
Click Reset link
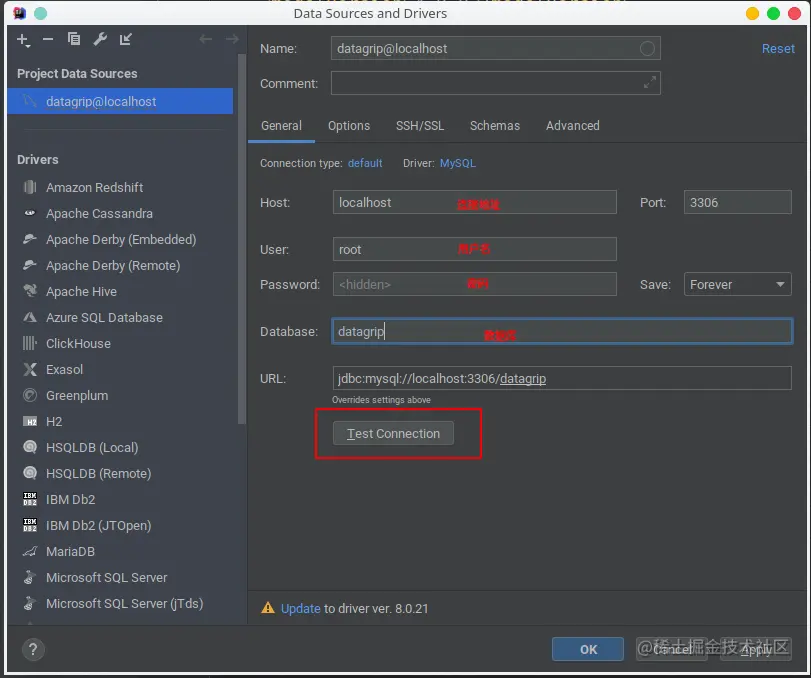(x=778, y=49)
